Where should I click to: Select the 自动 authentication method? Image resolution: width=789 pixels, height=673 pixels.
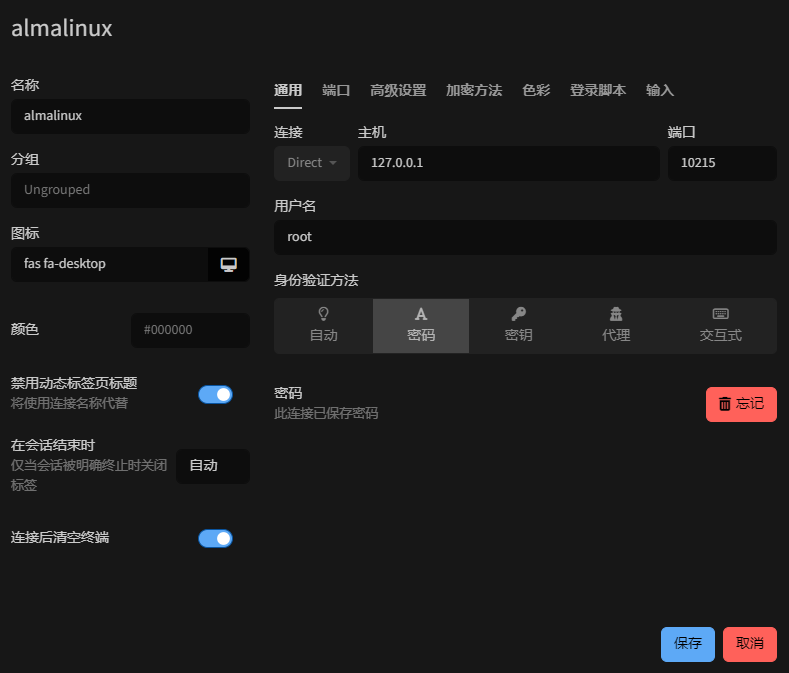[x=324, y=326]
